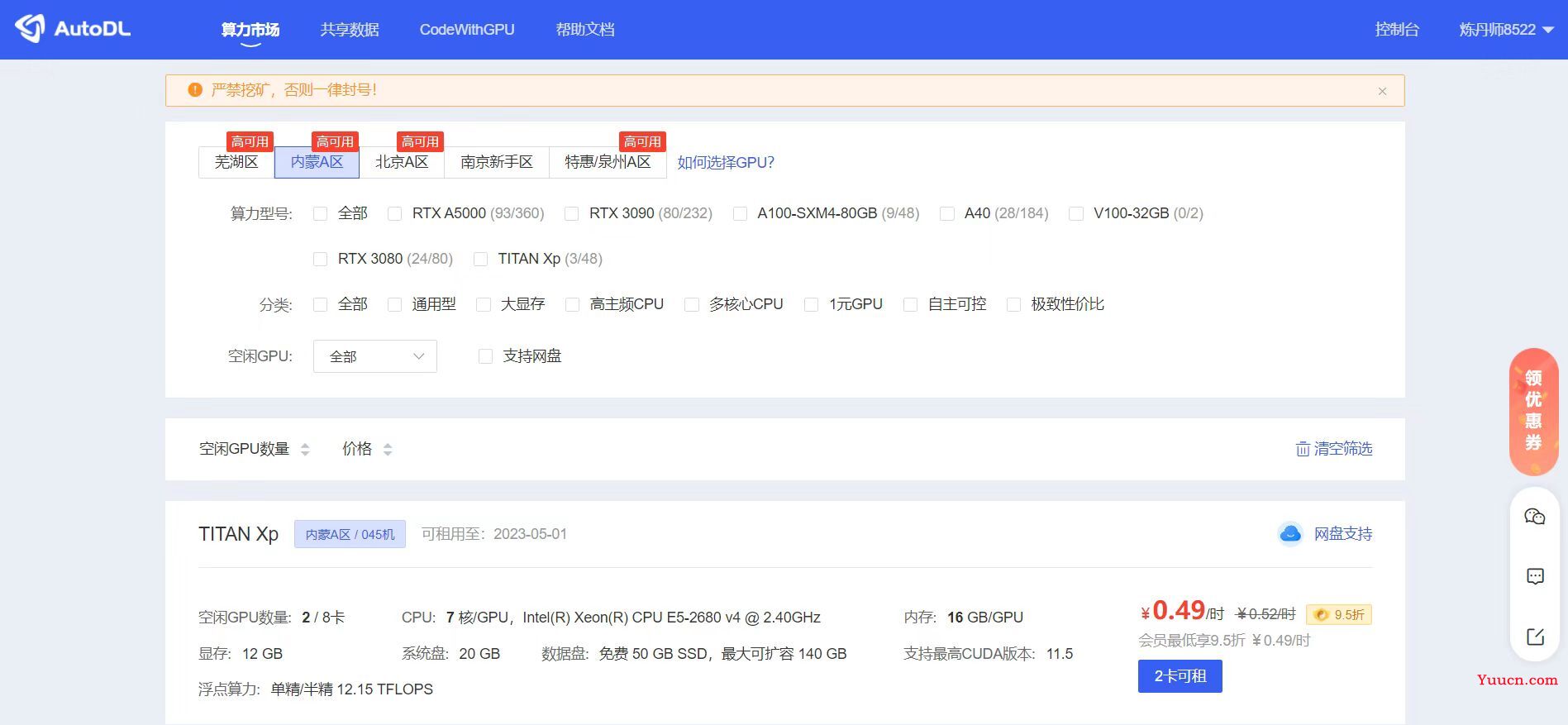This screenshot has height=725, width=1568.
Task: Check the RTX A5000 checkbox
Action: click(x=395, y=213)
